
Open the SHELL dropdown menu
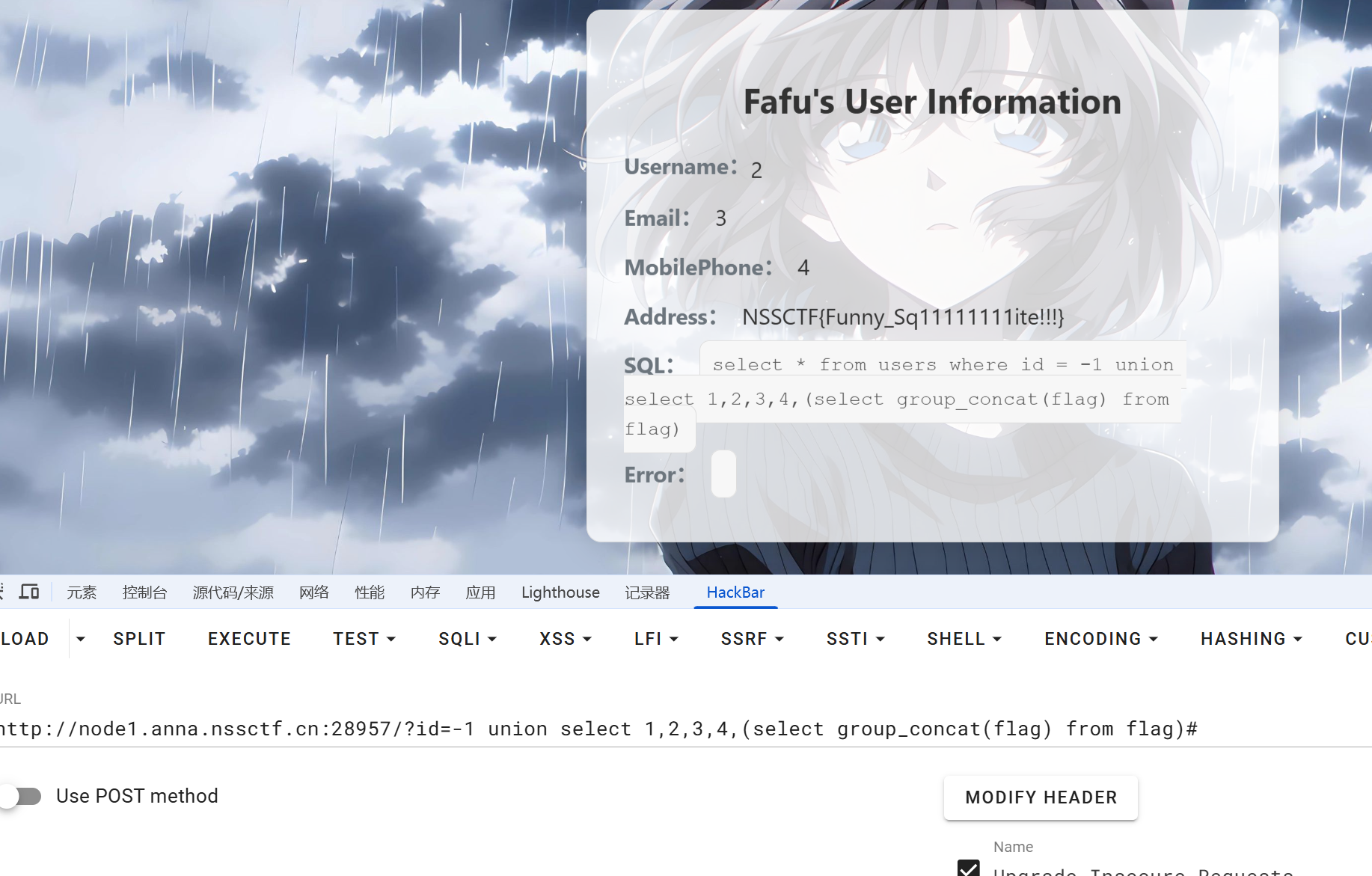pyautogui.click(x=964, y=639)
